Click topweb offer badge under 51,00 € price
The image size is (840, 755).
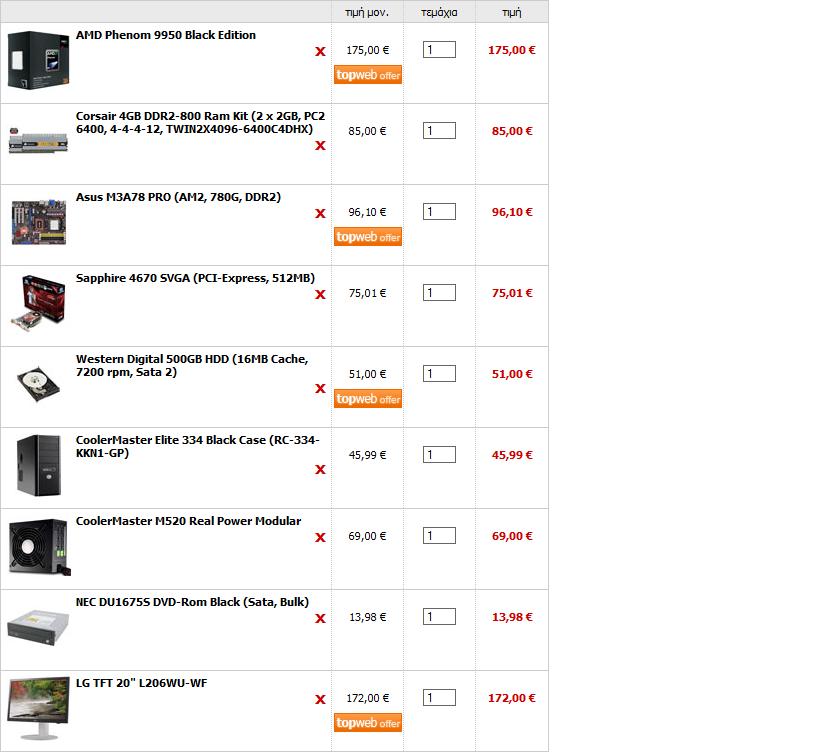[368, 399]
